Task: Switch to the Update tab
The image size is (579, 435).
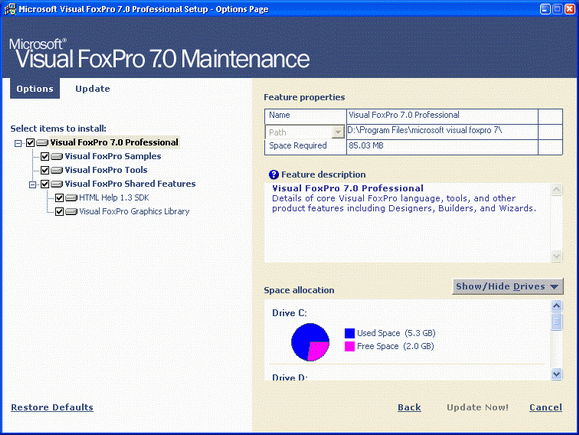Action: [x=93, y=89]
